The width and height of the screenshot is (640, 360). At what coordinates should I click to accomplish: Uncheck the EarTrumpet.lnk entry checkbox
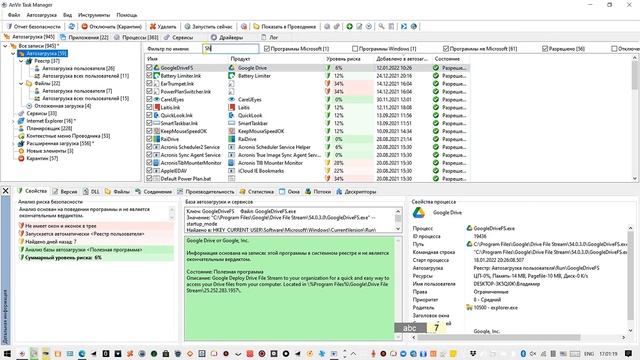149,84
